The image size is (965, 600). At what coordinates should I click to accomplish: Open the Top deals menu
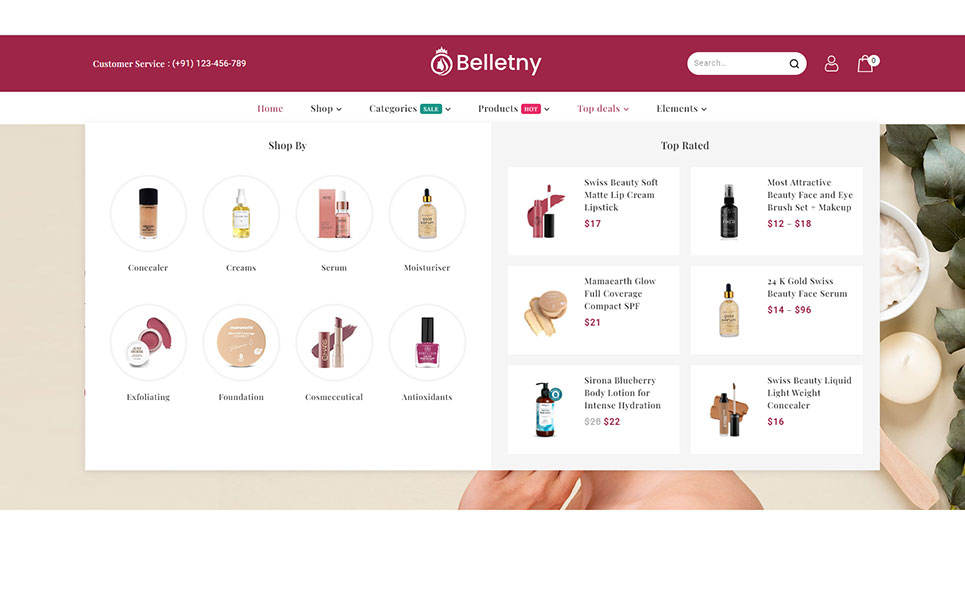tap(603, 108)
